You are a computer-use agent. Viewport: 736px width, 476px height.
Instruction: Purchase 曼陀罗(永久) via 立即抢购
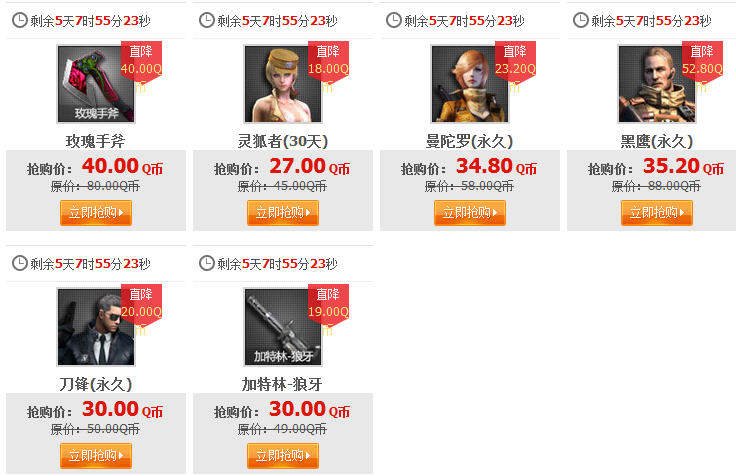[470, 213]
